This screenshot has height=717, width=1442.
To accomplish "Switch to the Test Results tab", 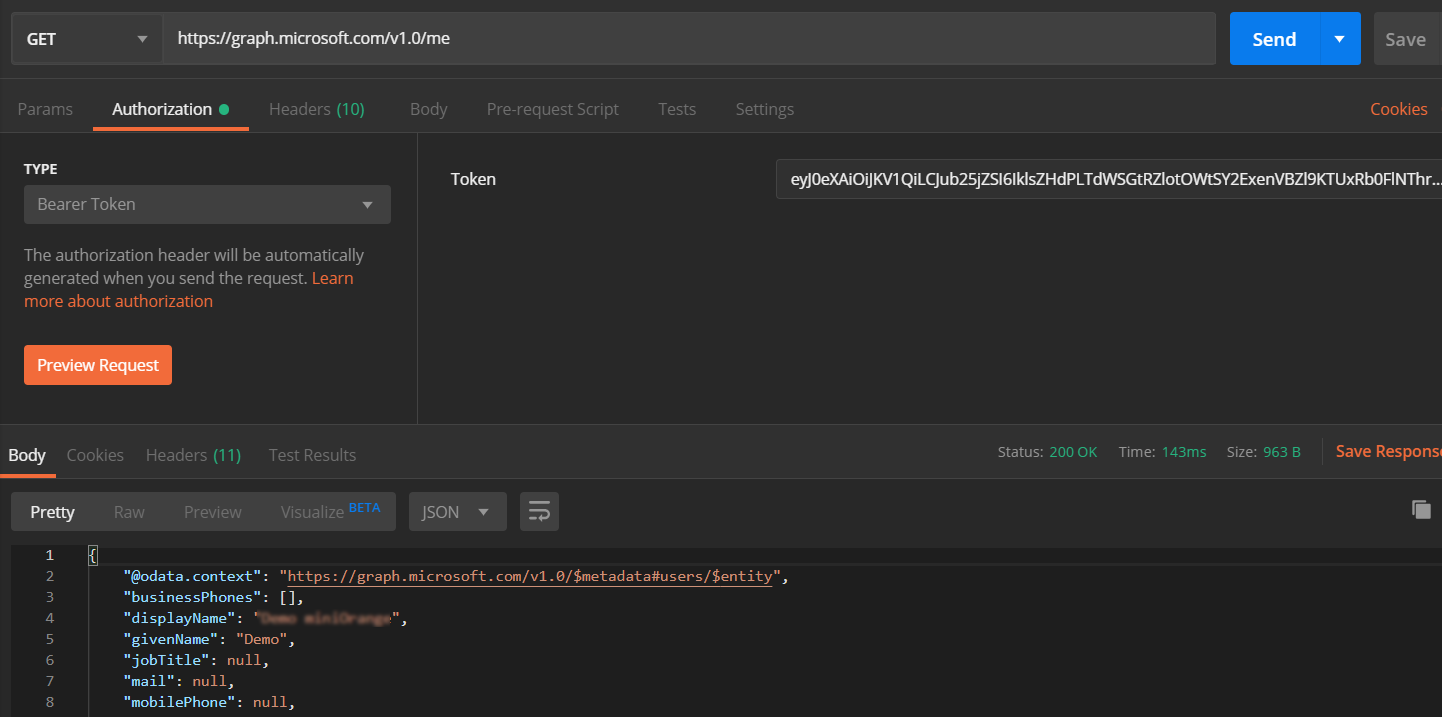I will coord(312,455).
